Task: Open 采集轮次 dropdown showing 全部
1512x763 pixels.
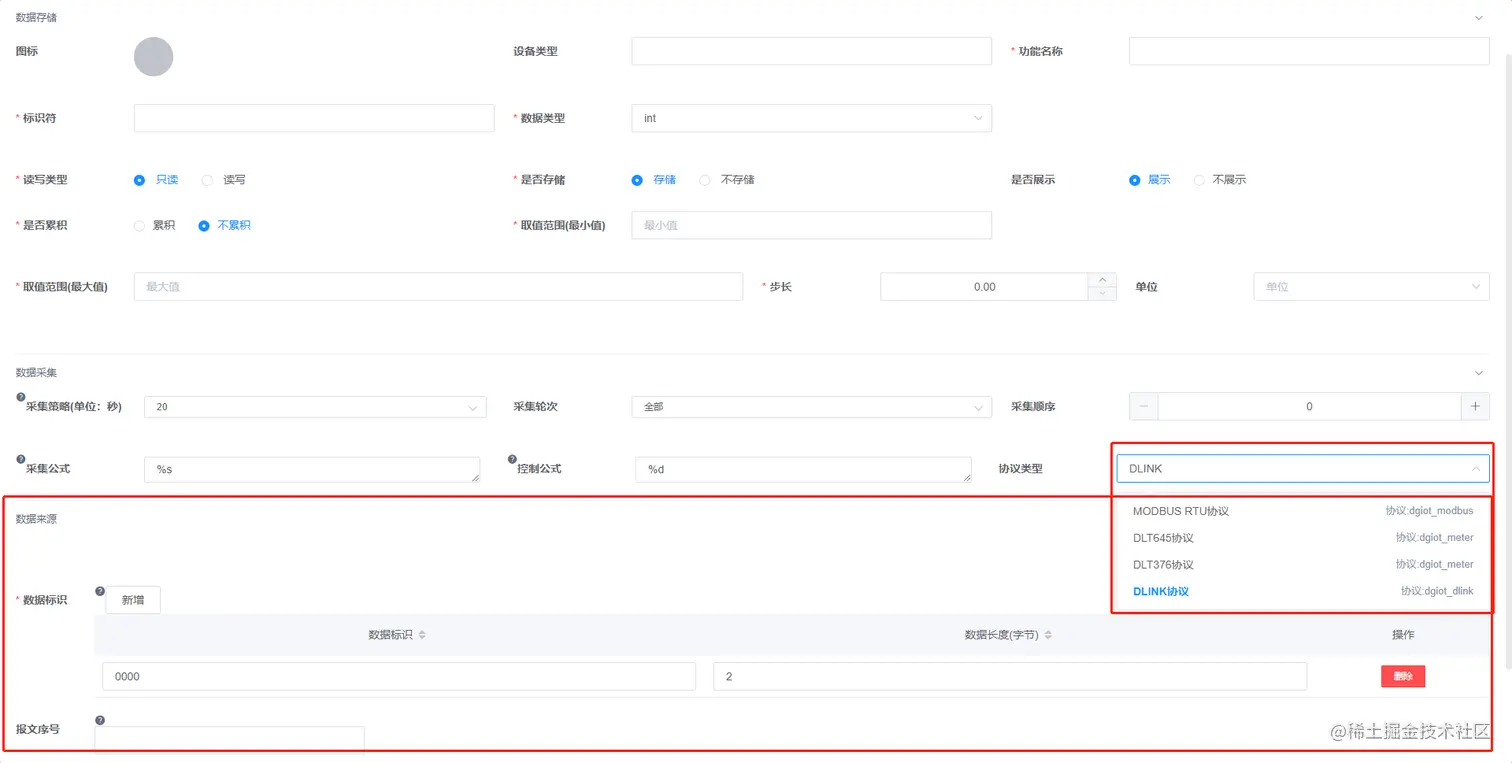Action: pos(811,407)
